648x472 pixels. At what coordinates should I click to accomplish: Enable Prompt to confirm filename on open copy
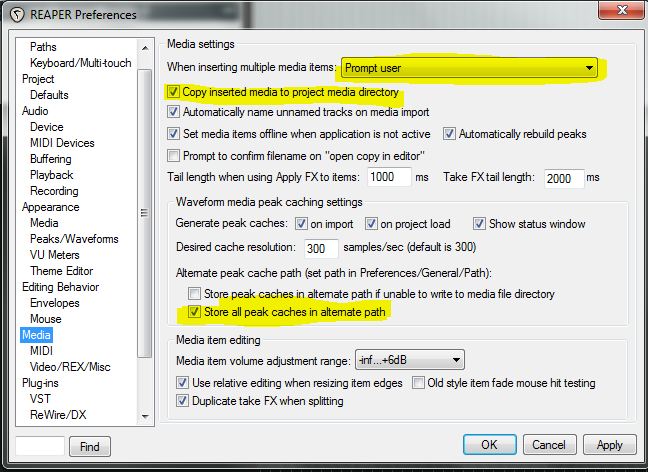tap(173, 155)
